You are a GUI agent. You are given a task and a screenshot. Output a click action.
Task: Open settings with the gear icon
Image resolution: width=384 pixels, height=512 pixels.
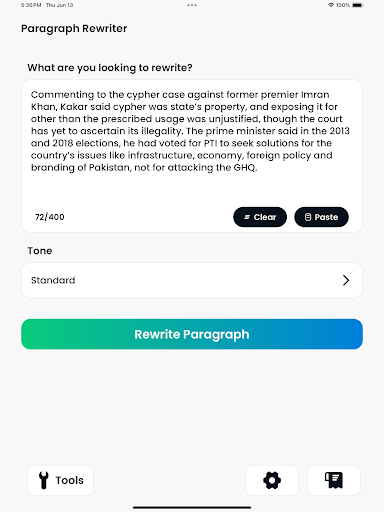272,480
